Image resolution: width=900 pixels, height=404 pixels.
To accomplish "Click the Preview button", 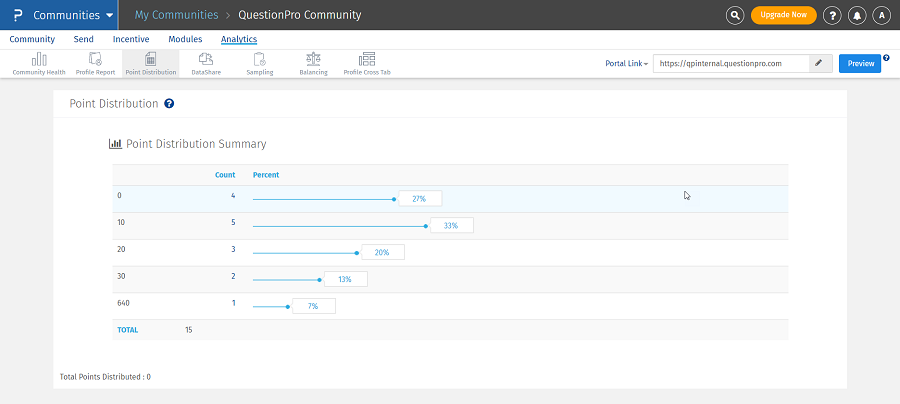I will [x=860, y=63].
